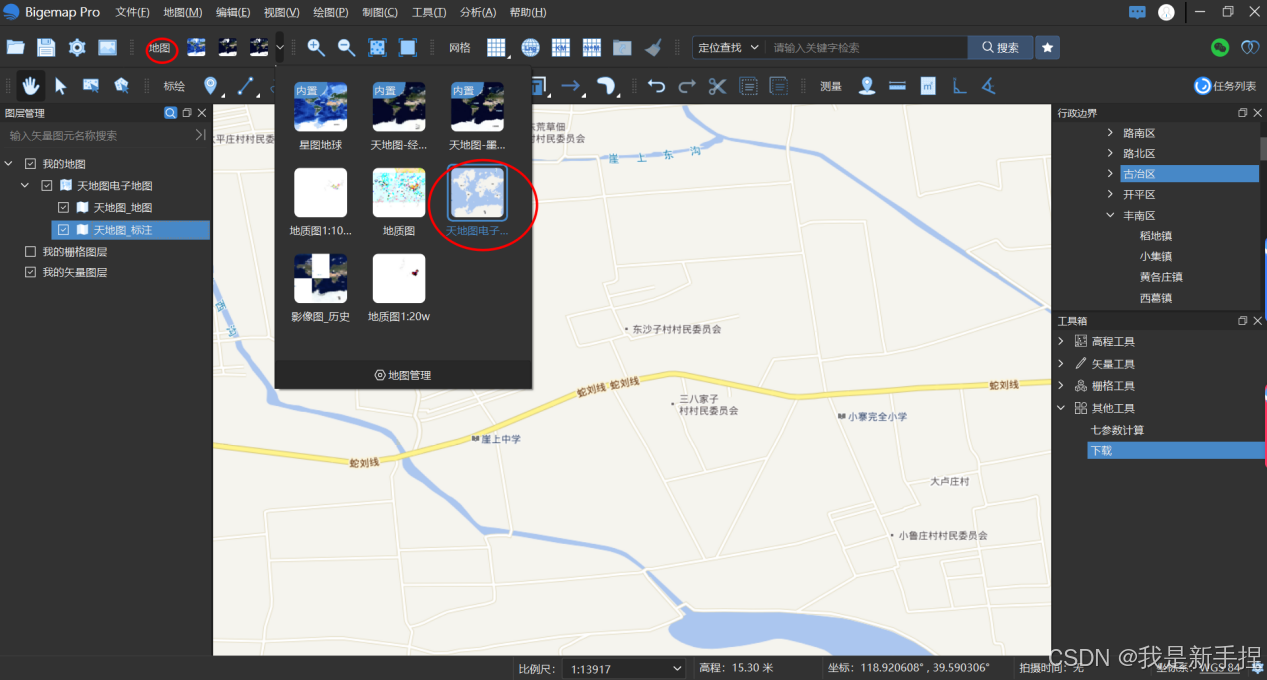
Task: Select the rectangular grid icon next to 网格
Action: pos(497,47)
